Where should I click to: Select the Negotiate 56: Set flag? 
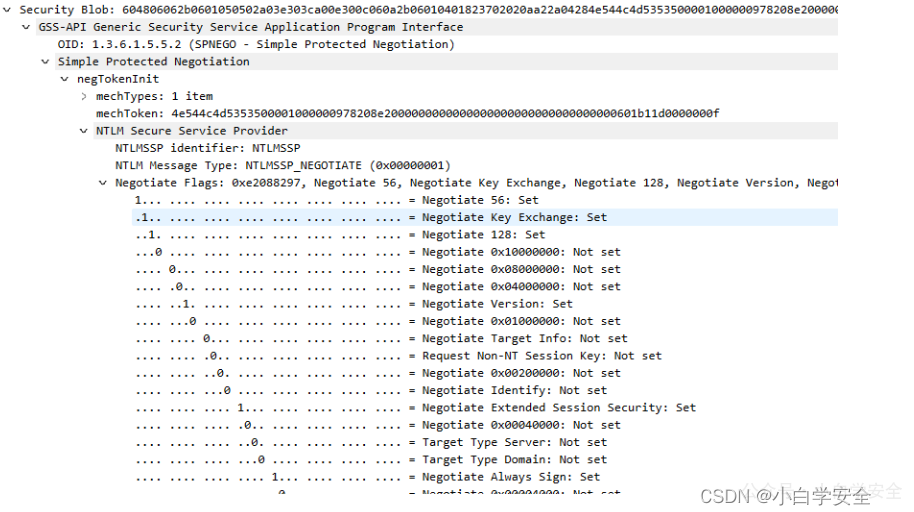click(x=337, y=200)
